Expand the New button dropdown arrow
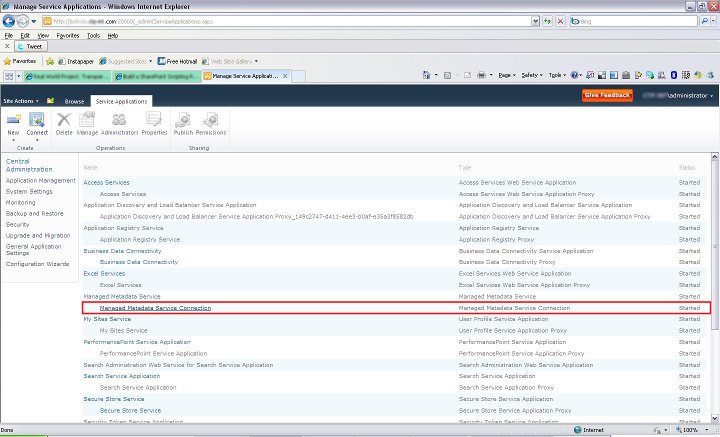This screenshot has width=720, height=437. click(13, 140)
